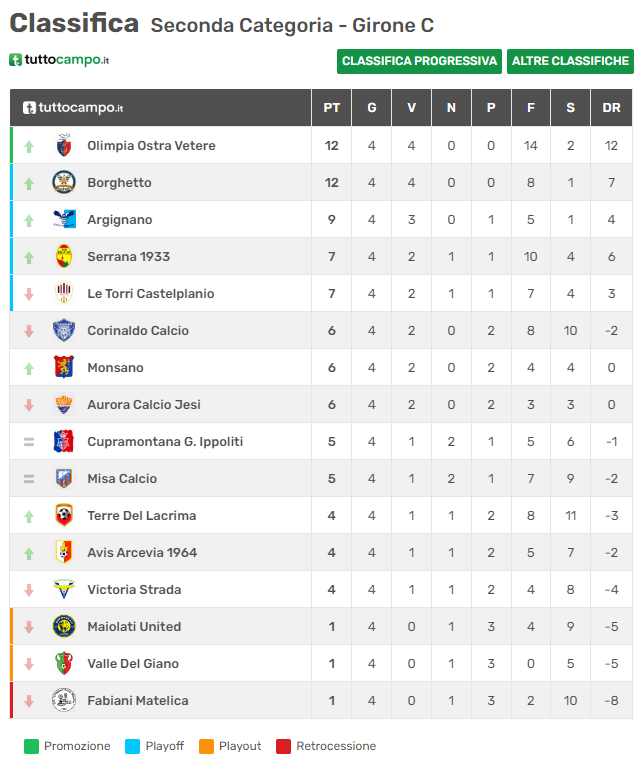
Task: Click the Victoria Strada yellow V logo
Action: (64, 589)
